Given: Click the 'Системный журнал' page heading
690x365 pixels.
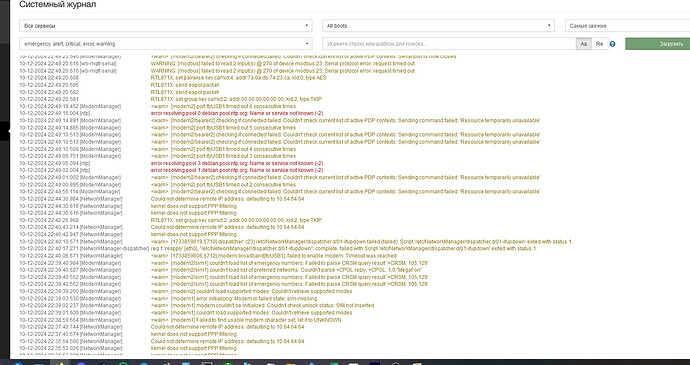Looking at the screenshot, I should (x=58, y=5).
